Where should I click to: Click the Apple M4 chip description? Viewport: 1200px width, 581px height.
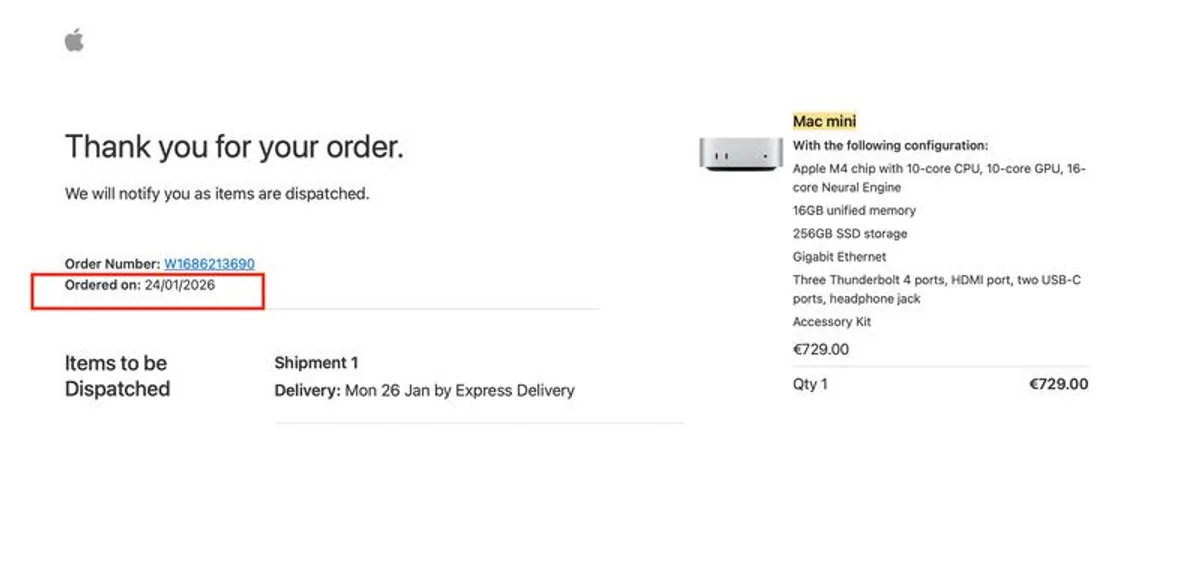pyautogui.click(x=938, y=178)
